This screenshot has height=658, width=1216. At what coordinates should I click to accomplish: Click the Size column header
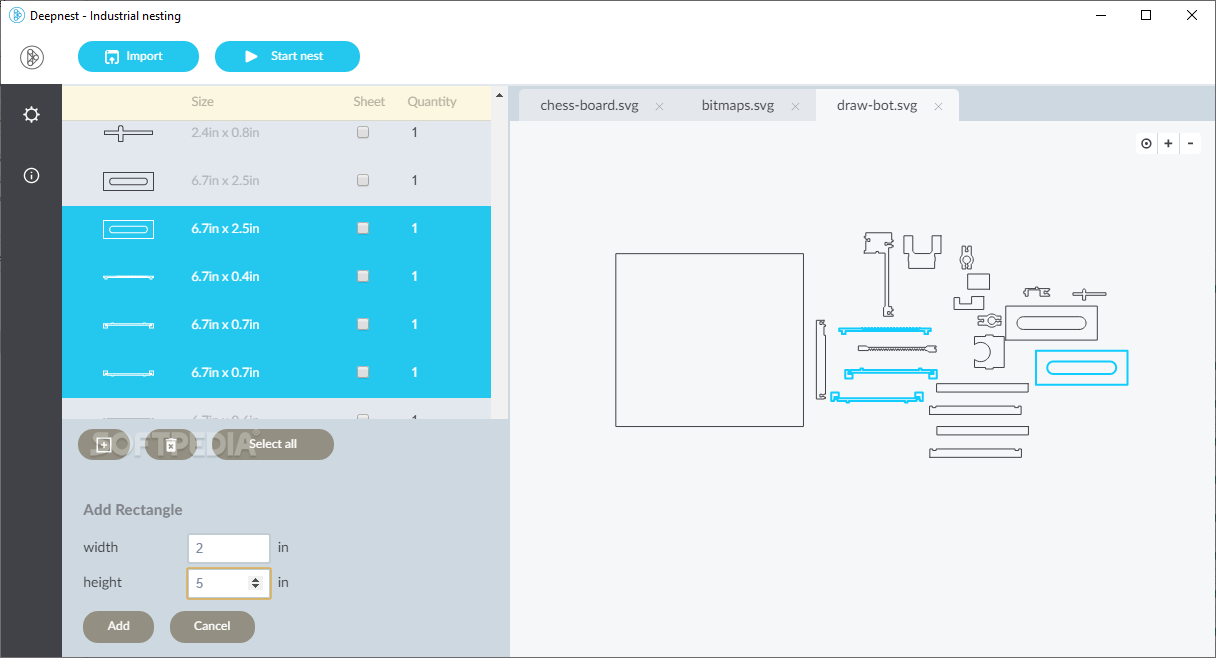click(x=202, y=102)
